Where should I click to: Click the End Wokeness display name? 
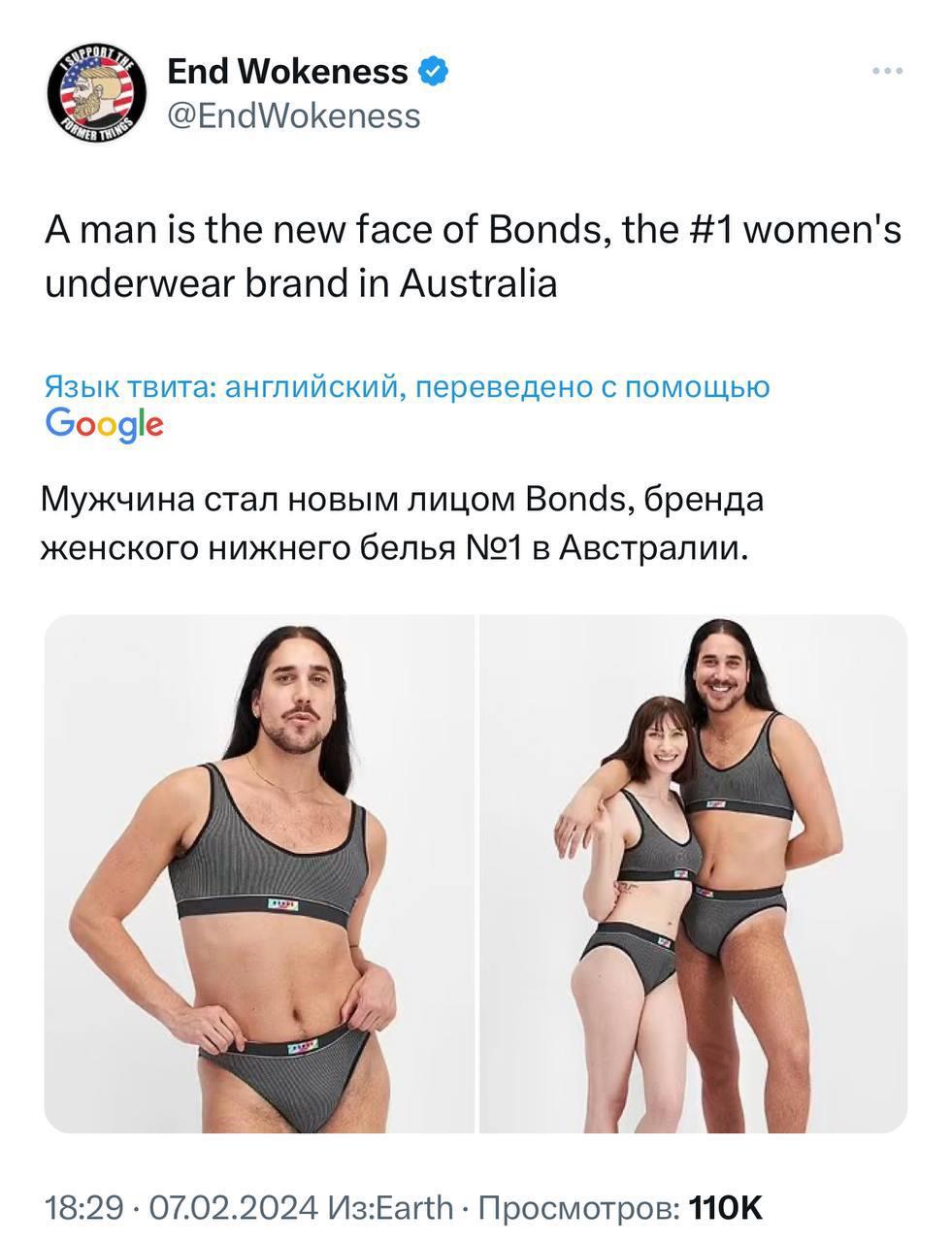click(287, 71)
